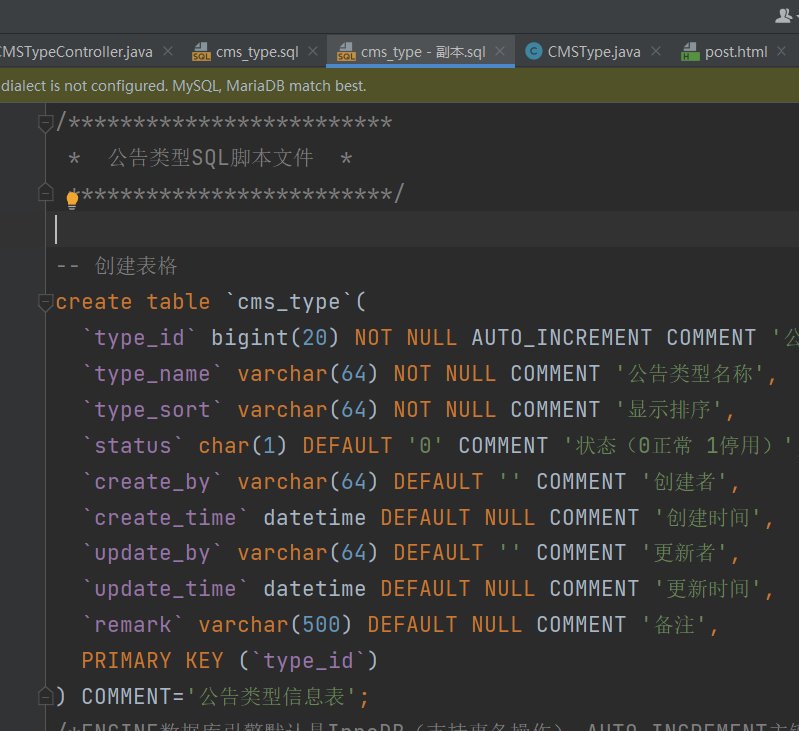Viewport: 799px width, 731px height.
Task: Click the `update_by` column name
Action: (x=152, y=553)
